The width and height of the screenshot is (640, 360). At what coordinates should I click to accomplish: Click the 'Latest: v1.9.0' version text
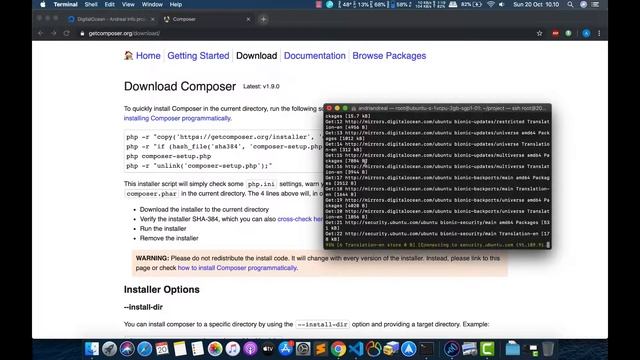click(261, 87)
